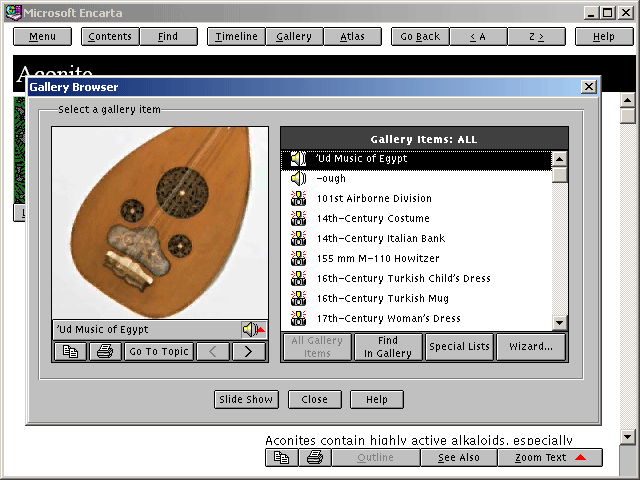The image size is (640, 480).
Task: Close the Gallery Browser dialog with X
Action: pyautogui.click(x=589, y=87)
